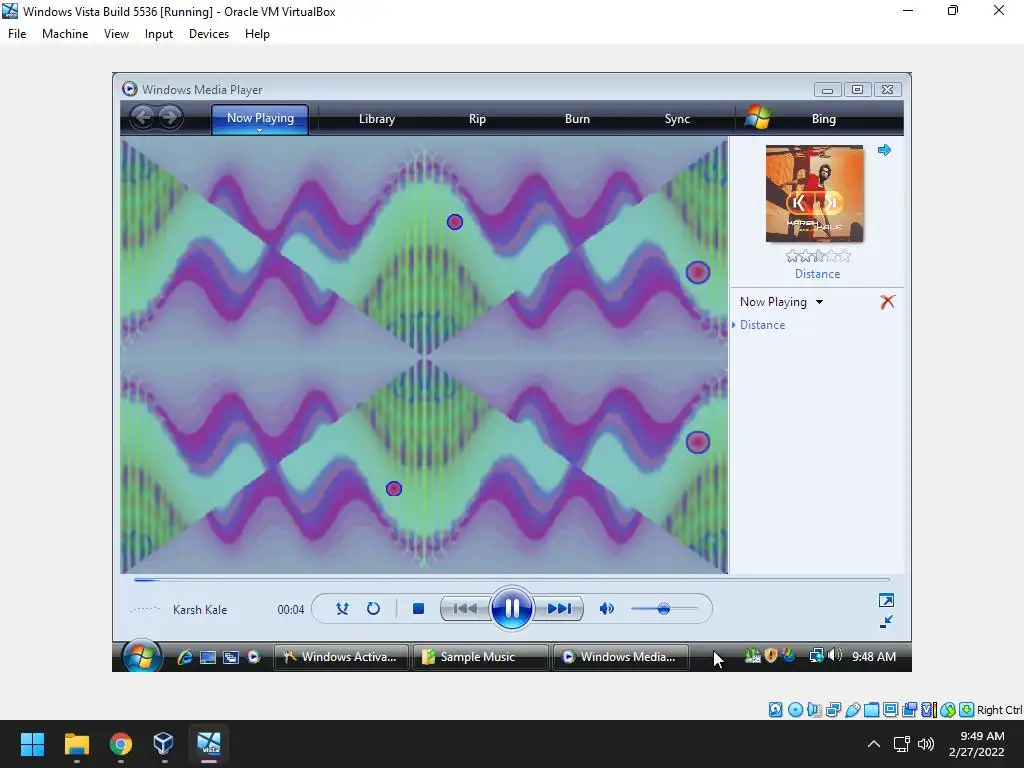Select the Distance track in the playlist
This screenshot has width=1024, height=768.
click(762, 325)
